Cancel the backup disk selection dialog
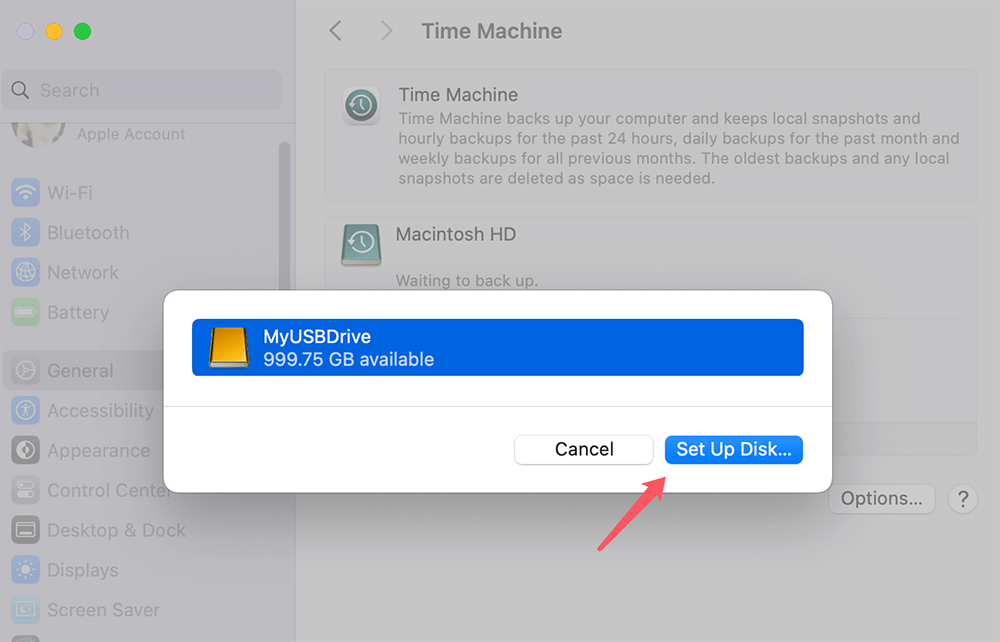 (583, 449)
